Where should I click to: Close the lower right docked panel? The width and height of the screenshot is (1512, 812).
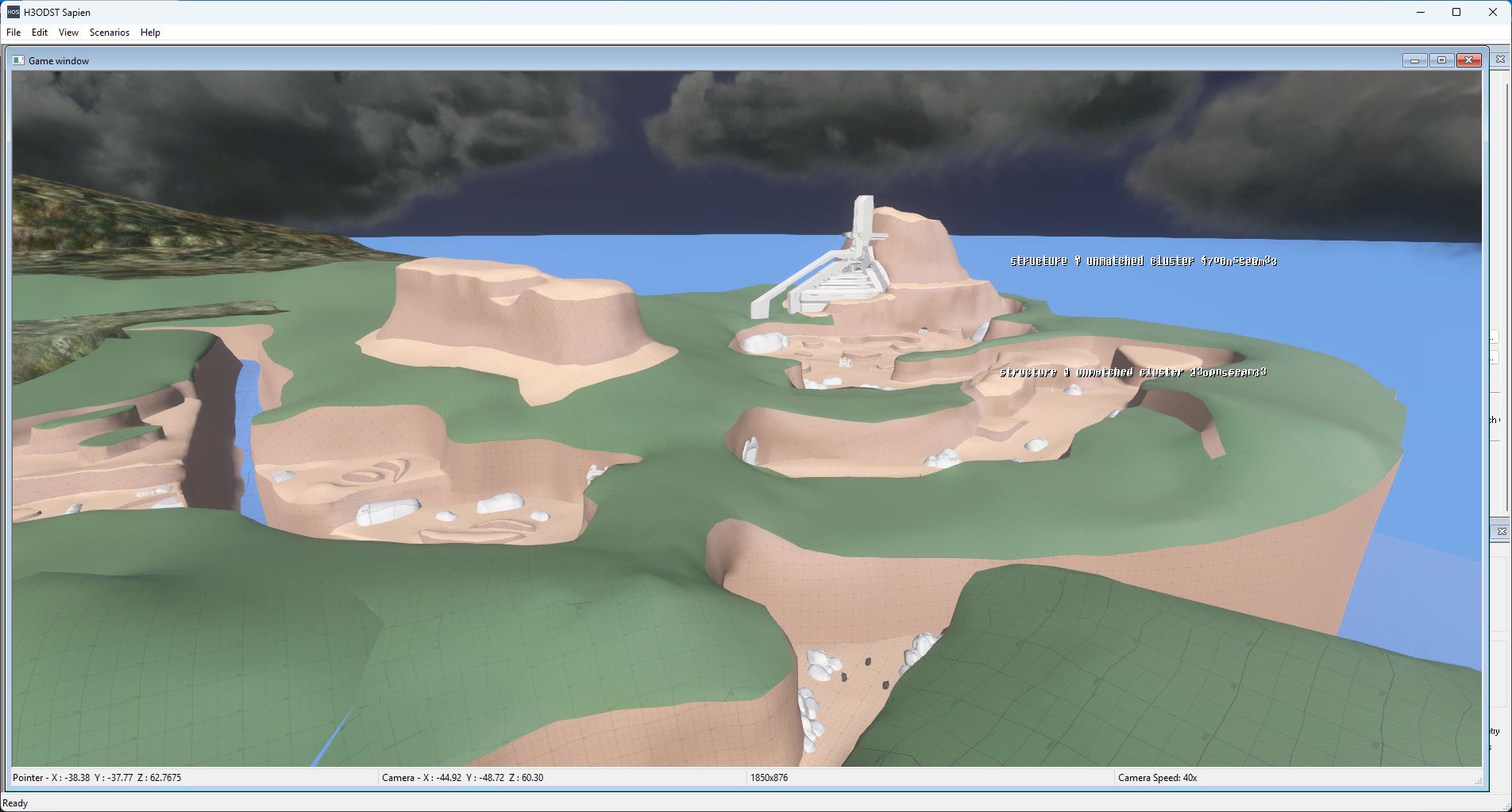[x=1501, y=531]
